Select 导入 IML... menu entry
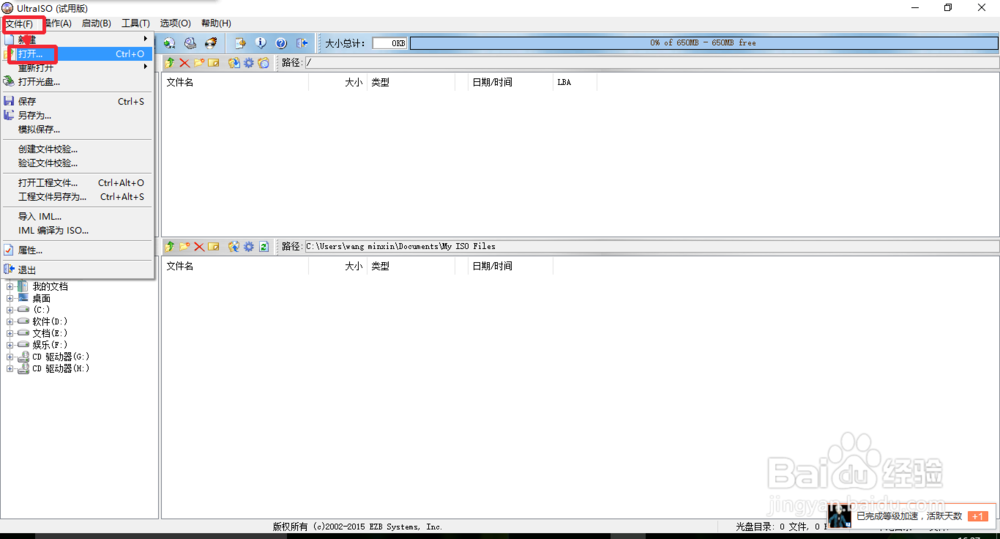1000x539 pixels. coord(77,217)
